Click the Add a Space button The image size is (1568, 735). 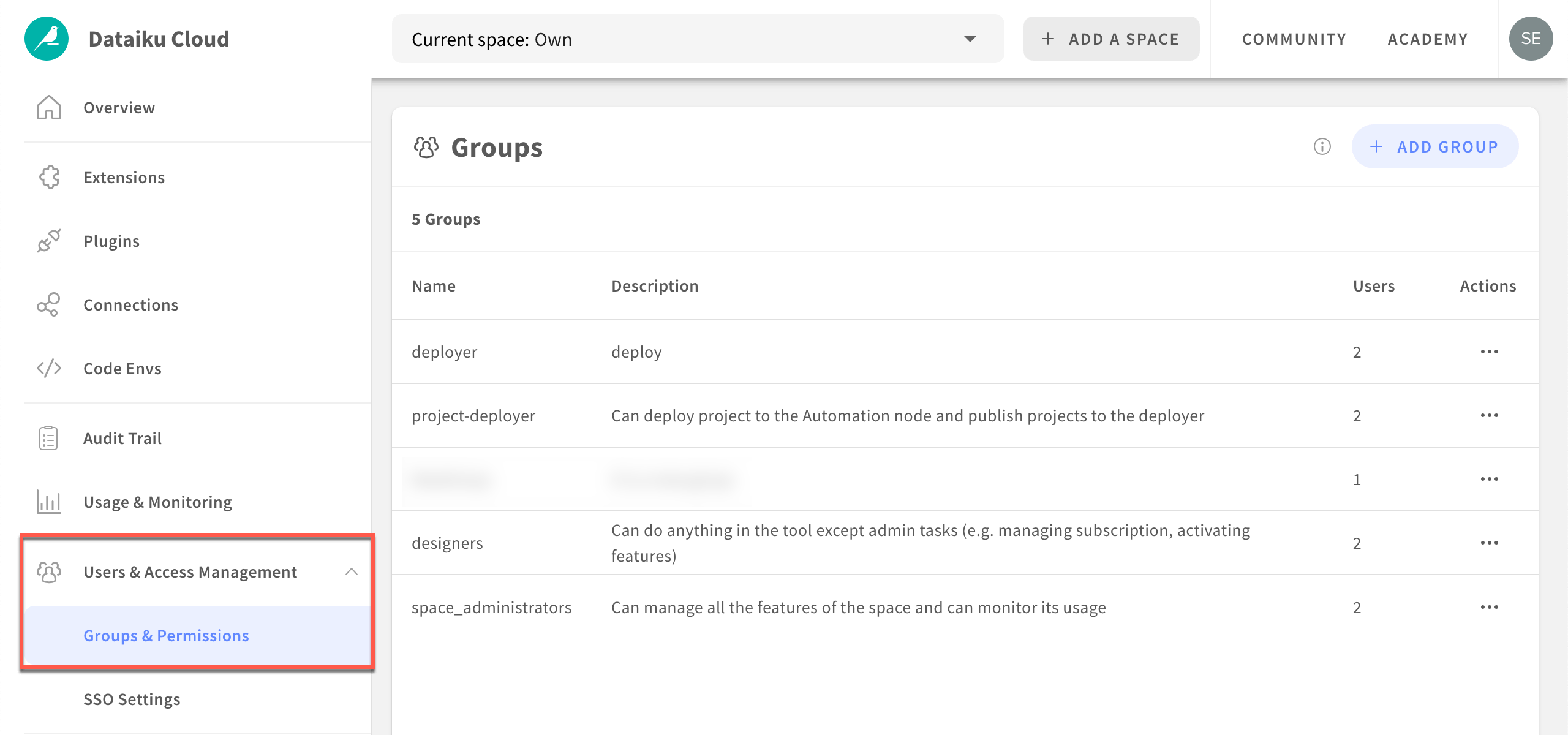coord(1111,39)
